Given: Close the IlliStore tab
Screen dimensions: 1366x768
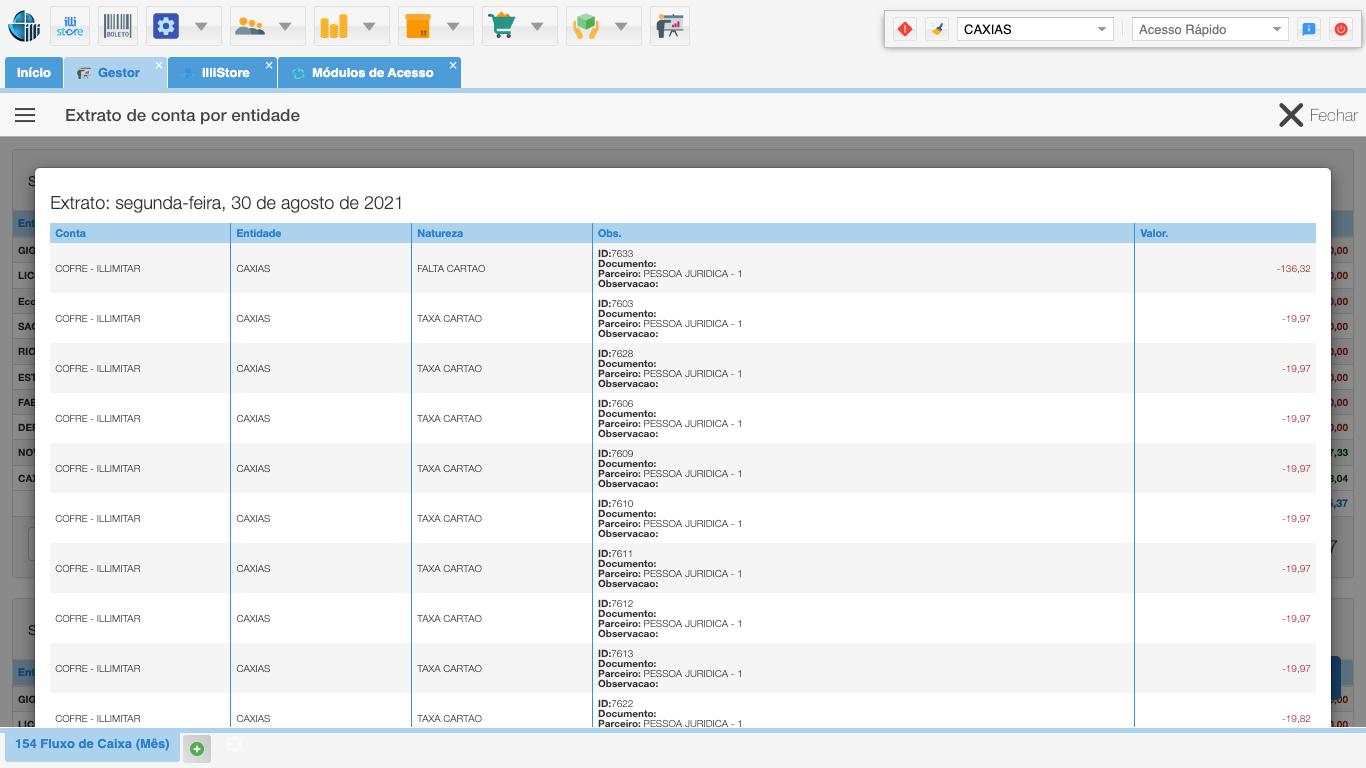Looking at the screenshot, I should point(268,65).
